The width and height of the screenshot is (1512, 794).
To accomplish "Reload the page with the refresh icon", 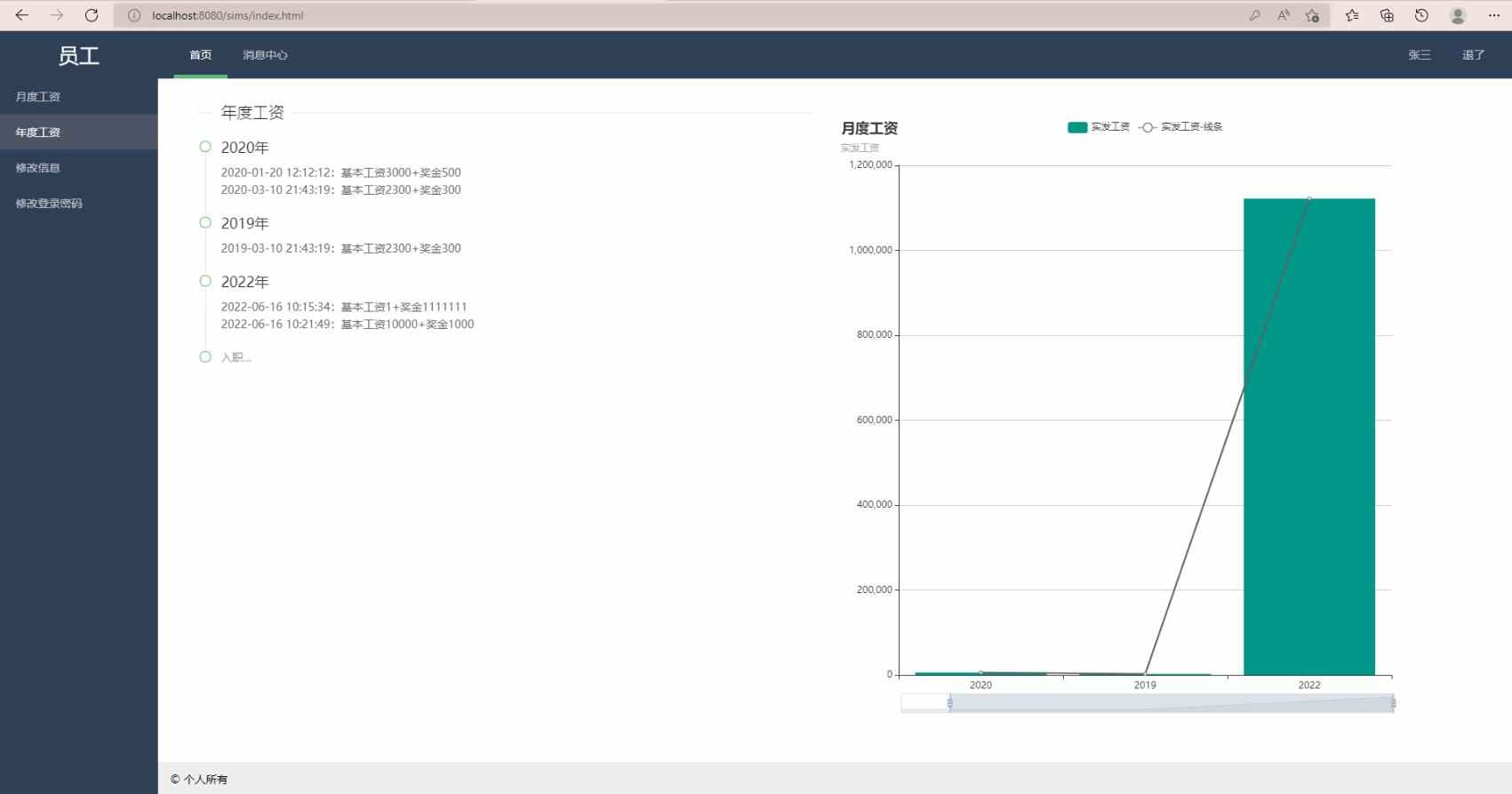I will [x=92, y=15].
